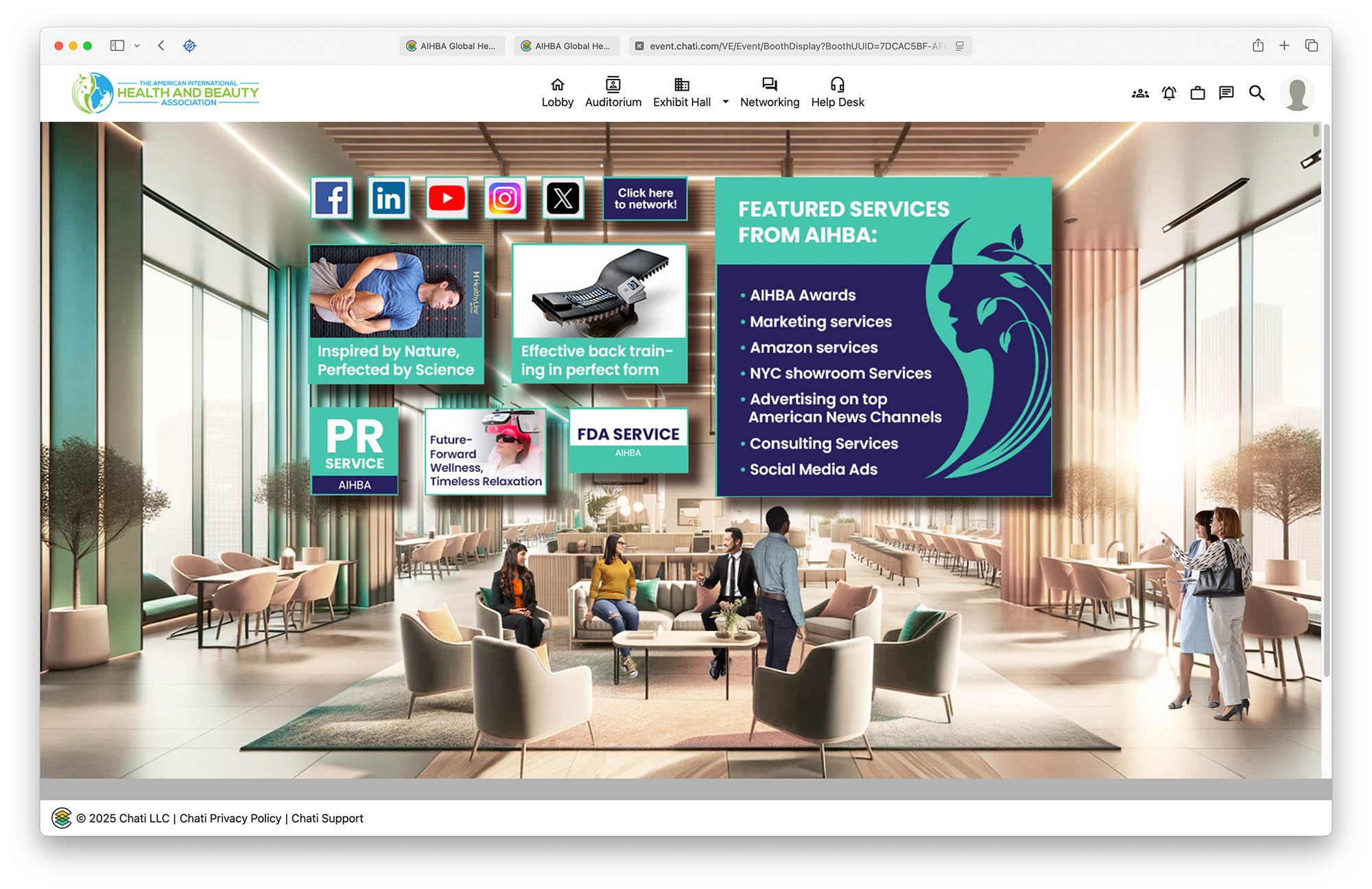Open the Facebook social icon
Viewport: 1372px width, 889px height.
tap(332, 198)
